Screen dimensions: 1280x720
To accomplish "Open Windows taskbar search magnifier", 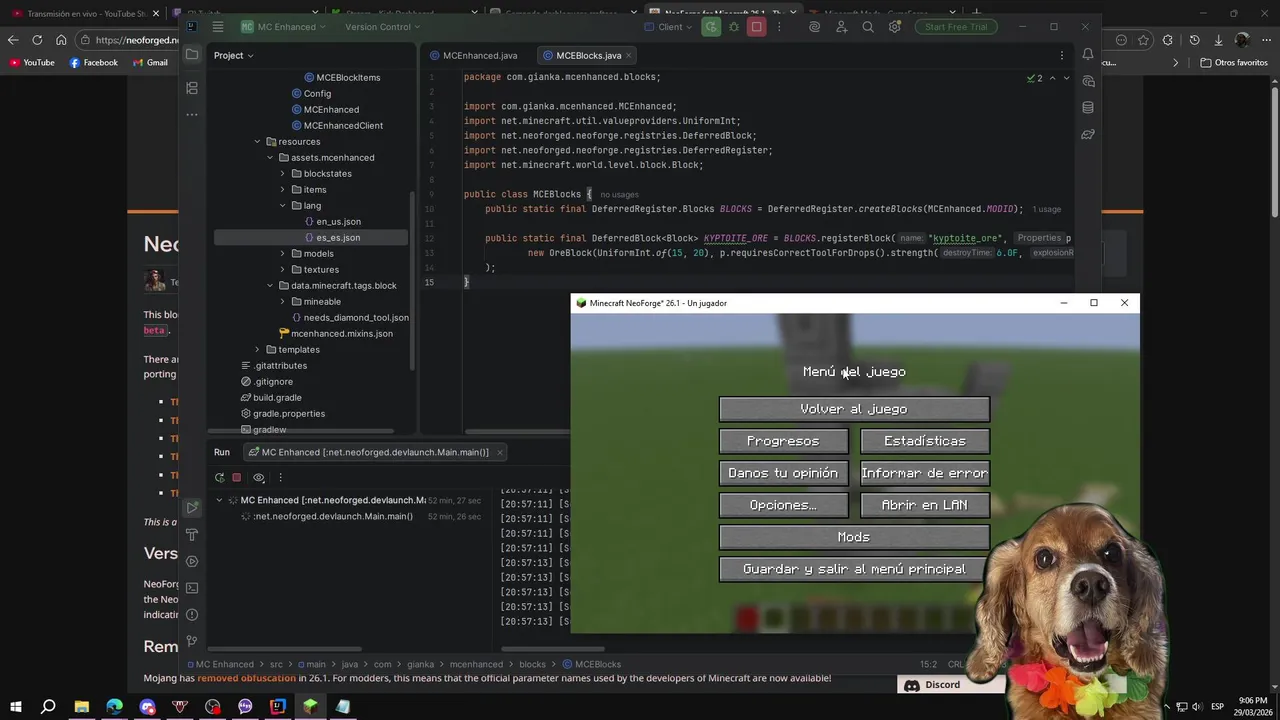I will [x=48, y=707].
